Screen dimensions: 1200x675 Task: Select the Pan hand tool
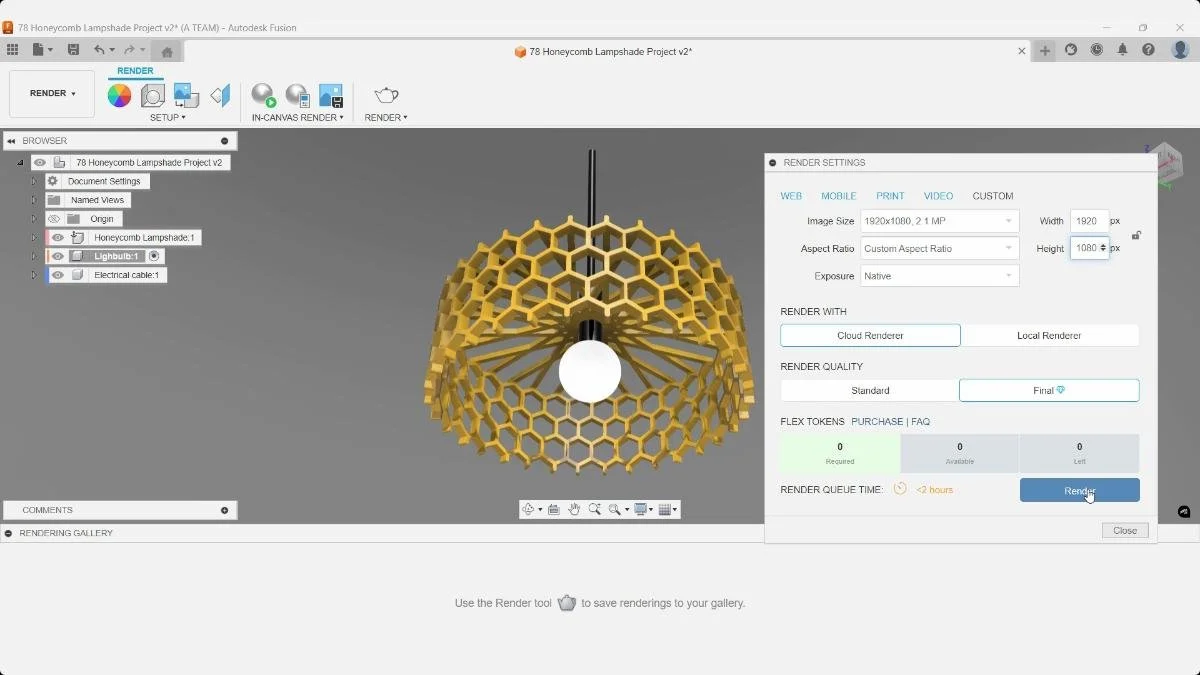574,510
